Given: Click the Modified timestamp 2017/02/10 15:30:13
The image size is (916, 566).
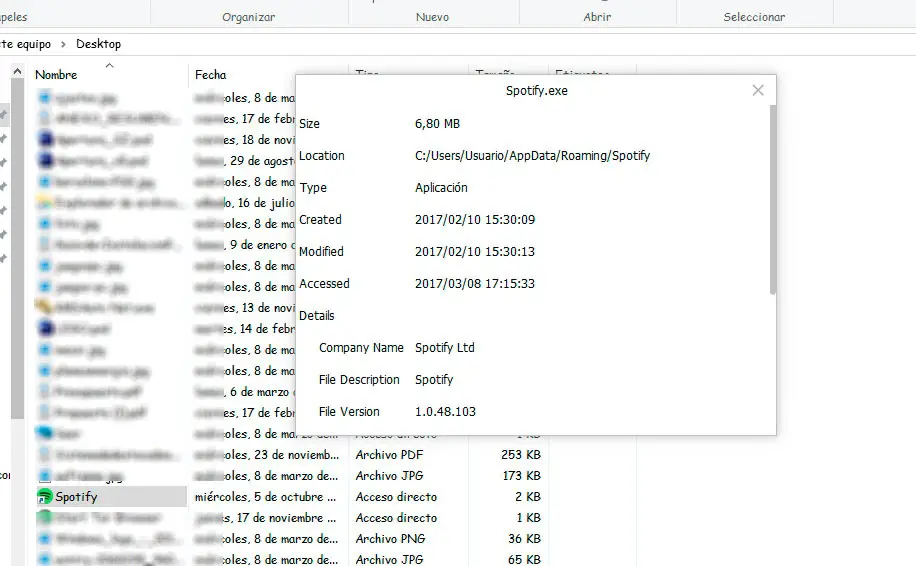Looking at the screenshot, I should coord(475,252).
